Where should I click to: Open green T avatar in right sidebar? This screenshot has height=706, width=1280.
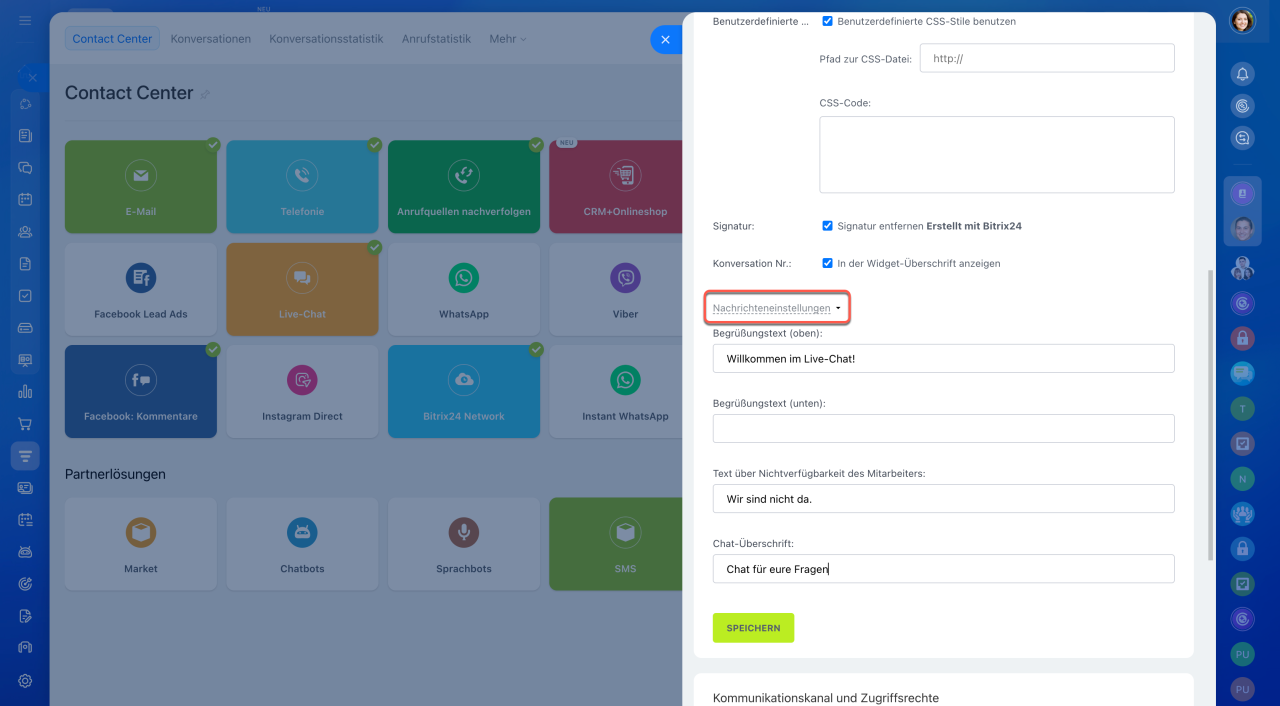(1242, 408)
